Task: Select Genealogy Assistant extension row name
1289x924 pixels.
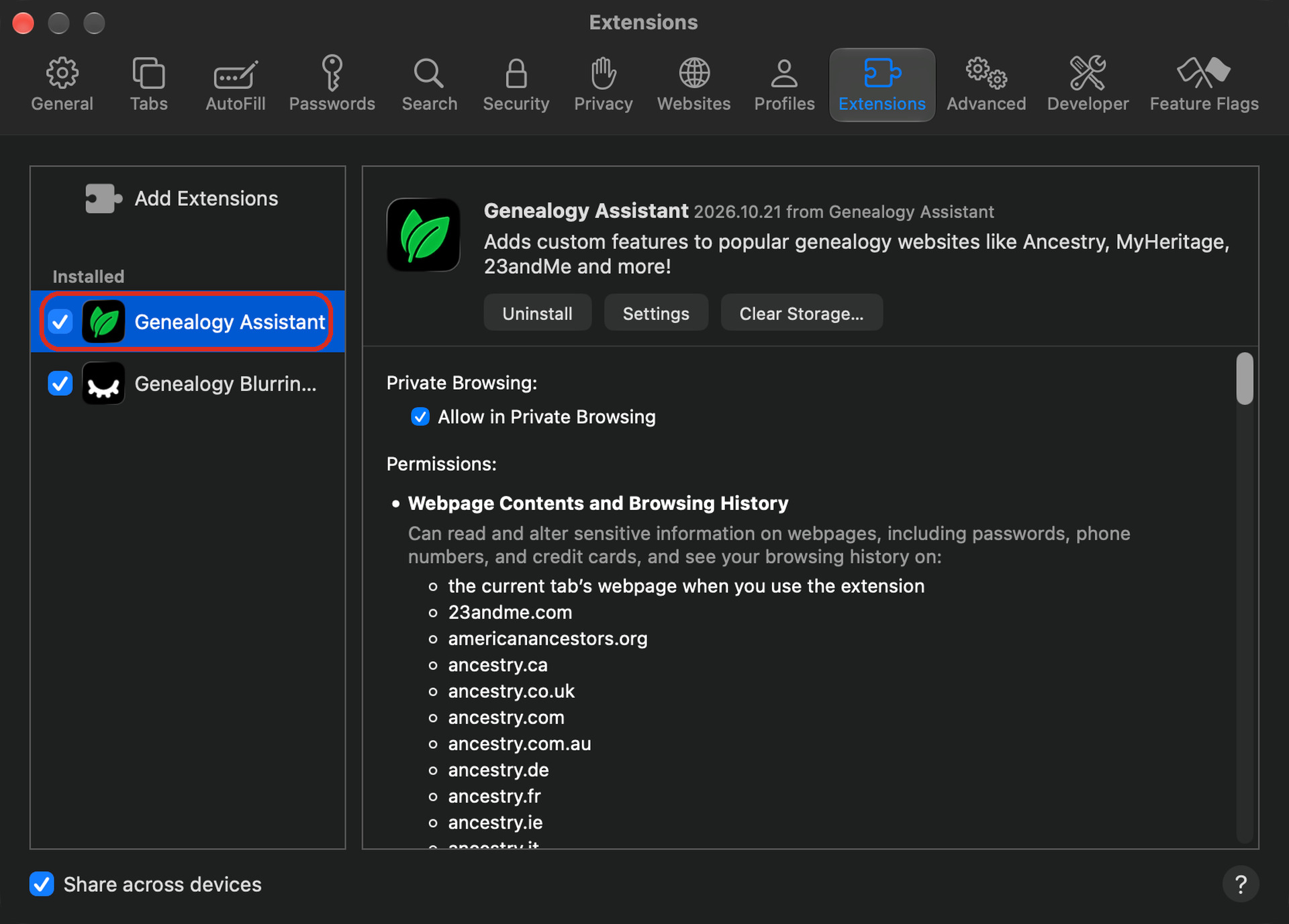Action: pos(230,322)
